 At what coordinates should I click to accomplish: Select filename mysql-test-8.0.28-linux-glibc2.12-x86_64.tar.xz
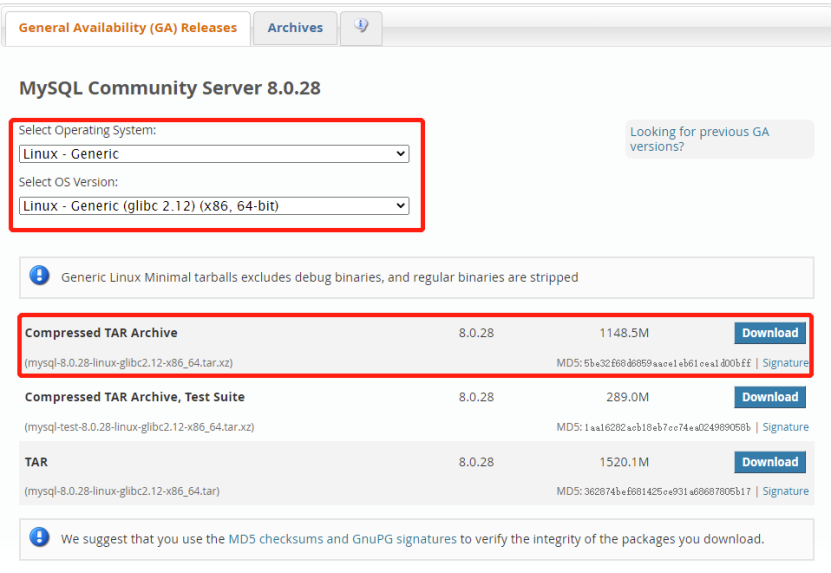139,427
